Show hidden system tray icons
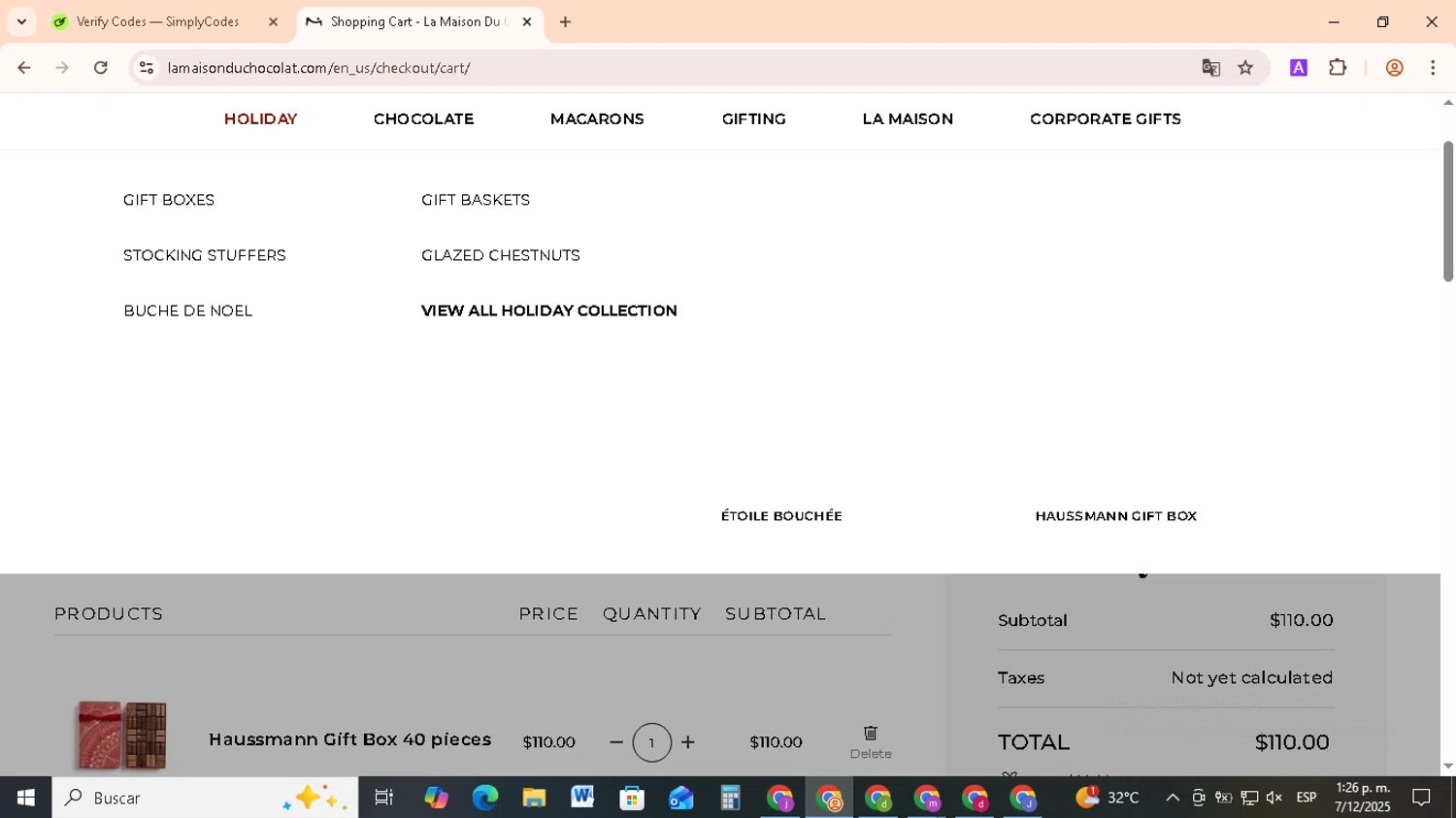The image size is (1456, 818). point(1173,798)
